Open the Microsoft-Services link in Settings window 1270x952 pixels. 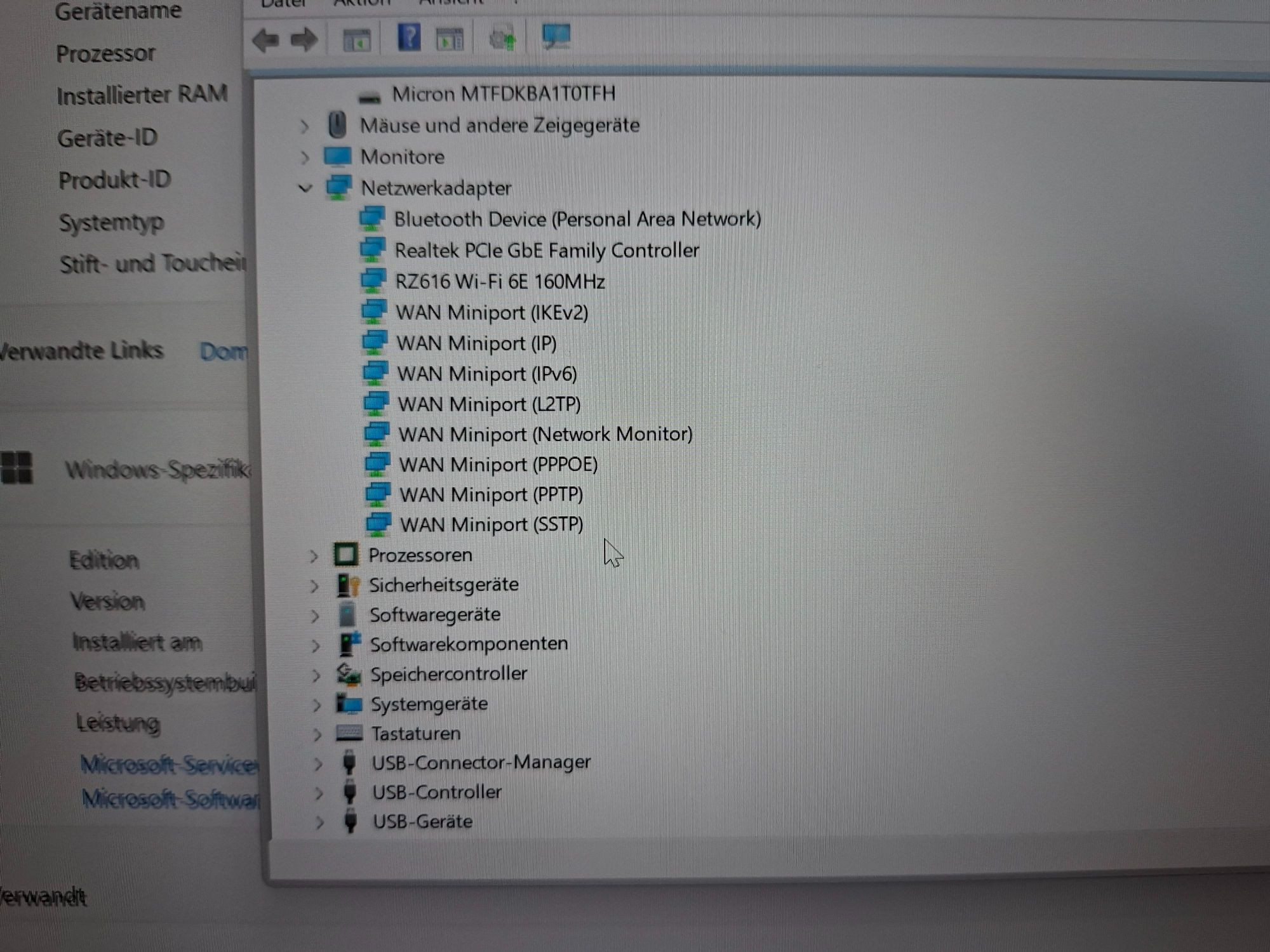pyautogui.click(x=170, y=765)
